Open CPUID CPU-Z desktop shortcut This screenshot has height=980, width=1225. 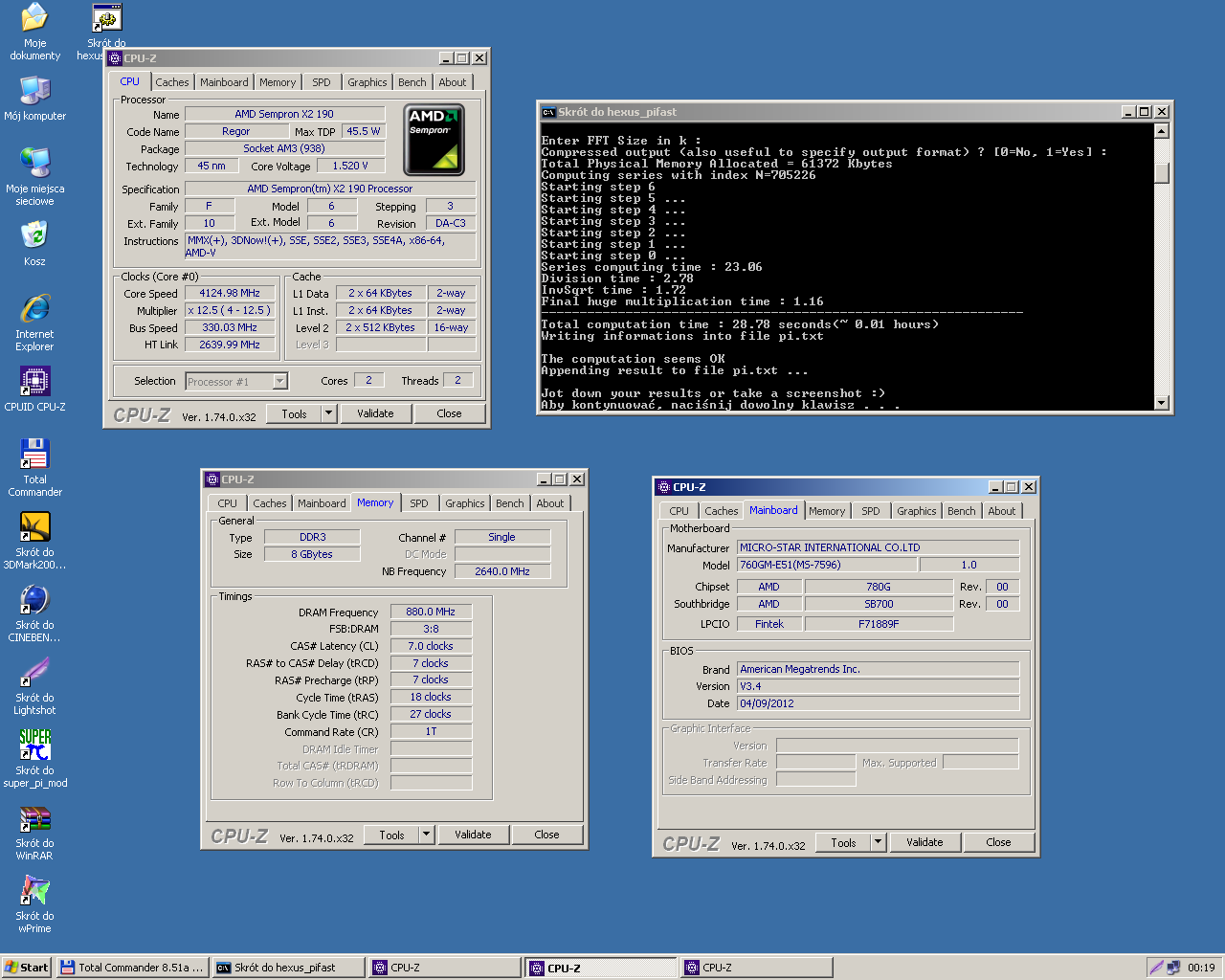[x=34, y=381]
